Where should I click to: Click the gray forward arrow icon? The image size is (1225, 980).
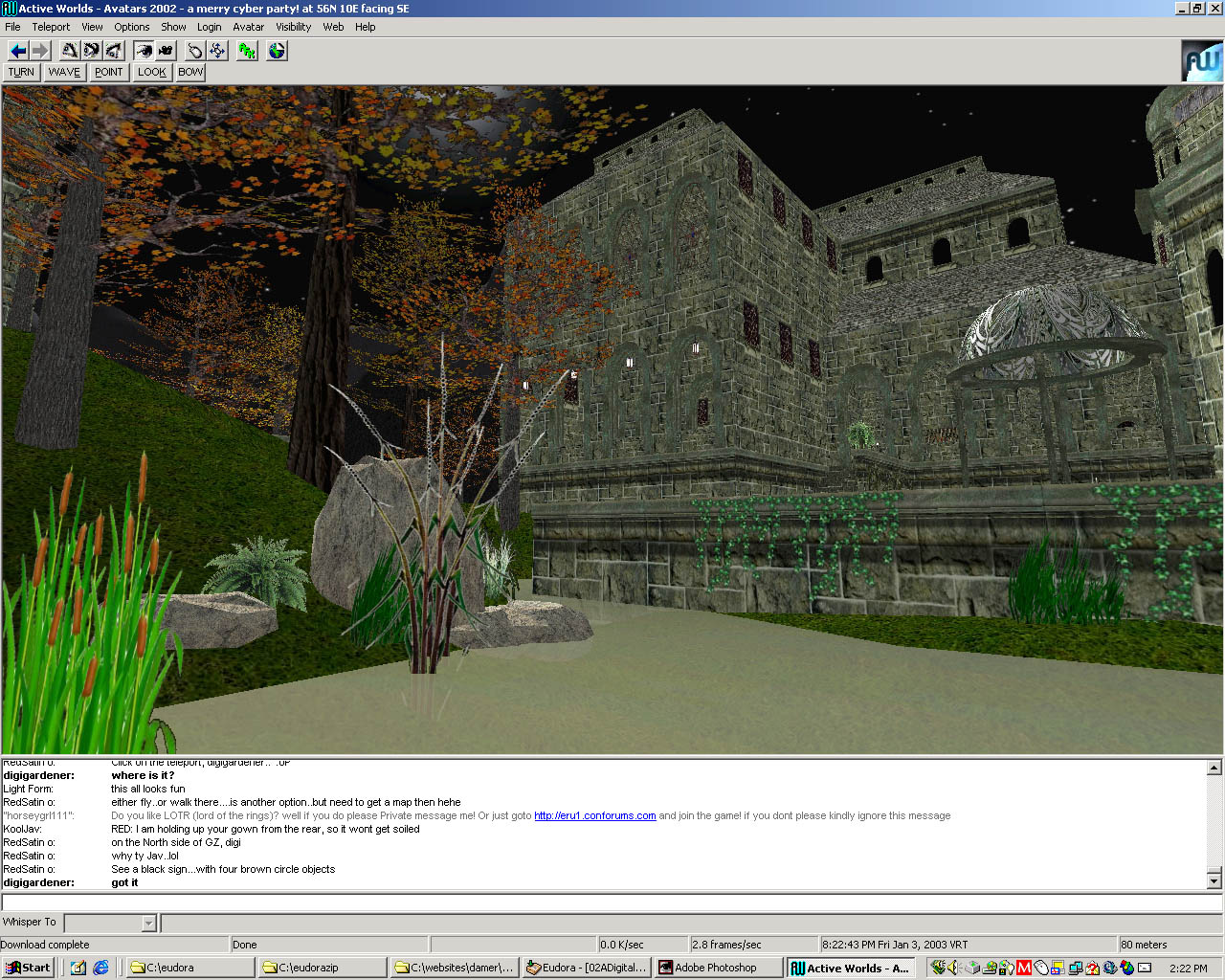pos(40,51)
